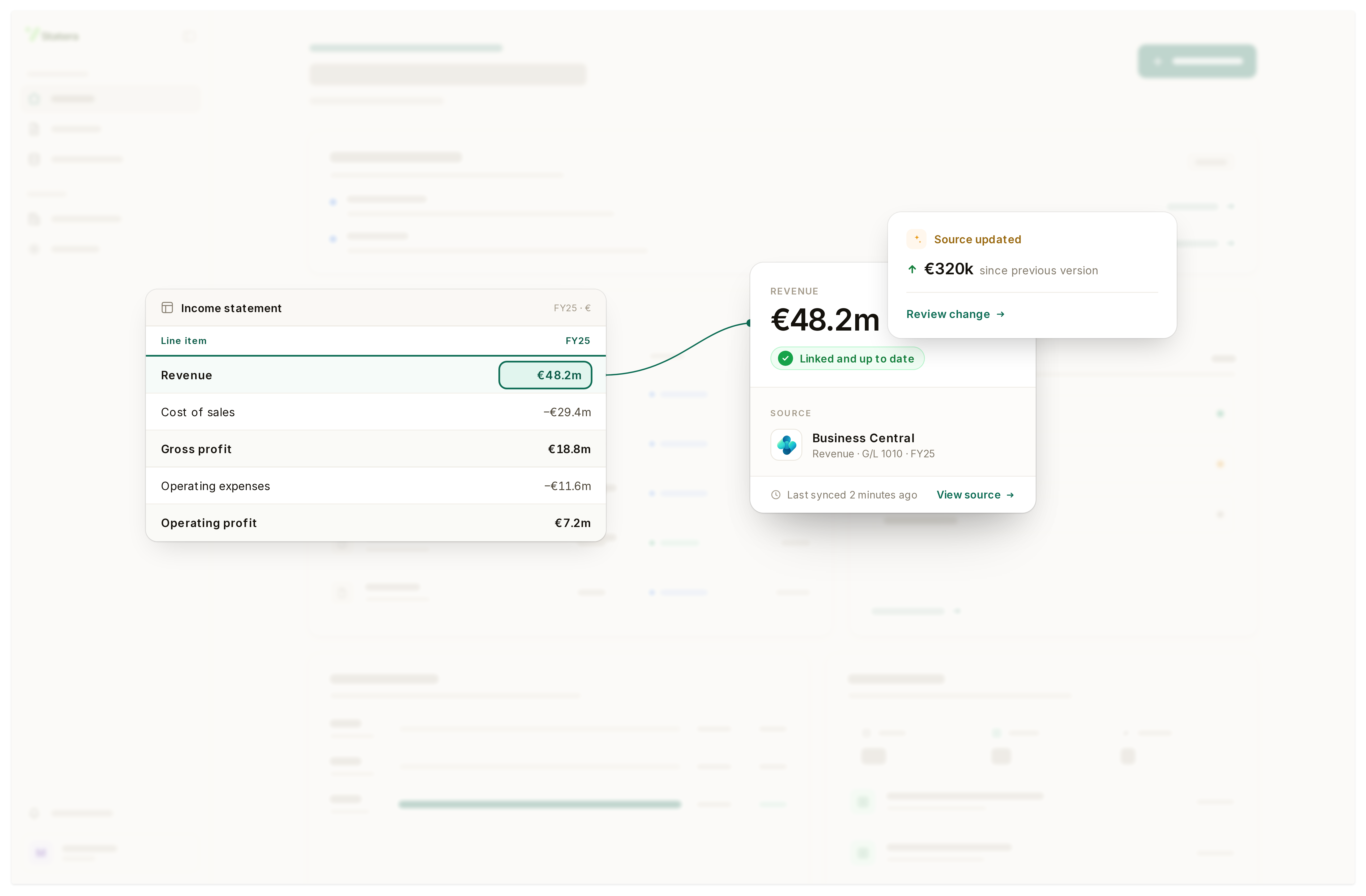This screenshot has height=896, width=1366.
Task: Click the large €48.2m revenue figure
Action: click(x=825, y=320)
